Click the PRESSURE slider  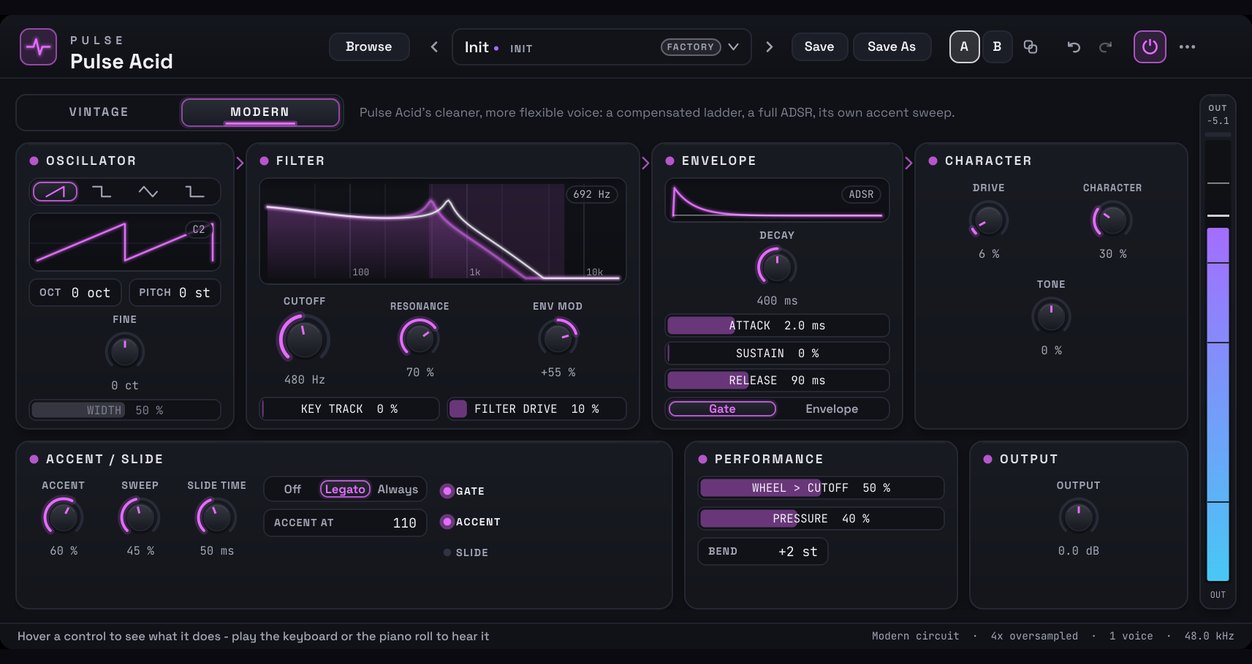click(x=821, y=519)
